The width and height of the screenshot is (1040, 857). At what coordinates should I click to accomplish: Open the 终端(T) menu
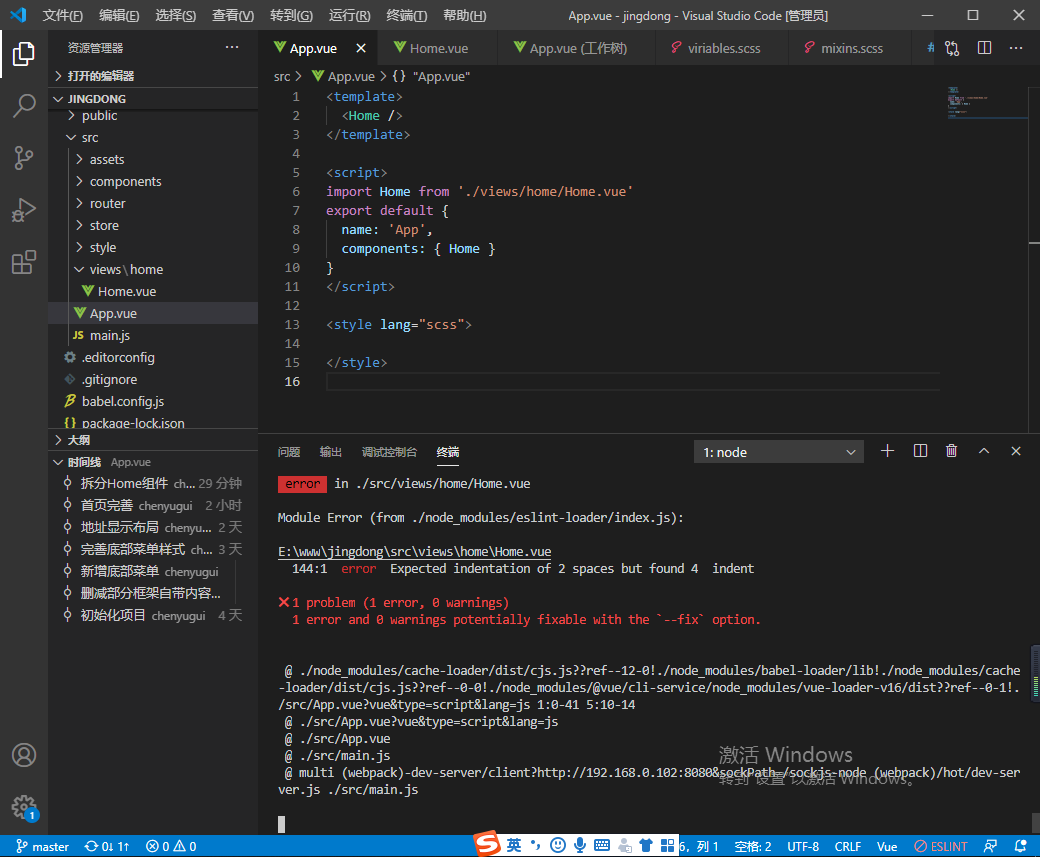point(407,15)
